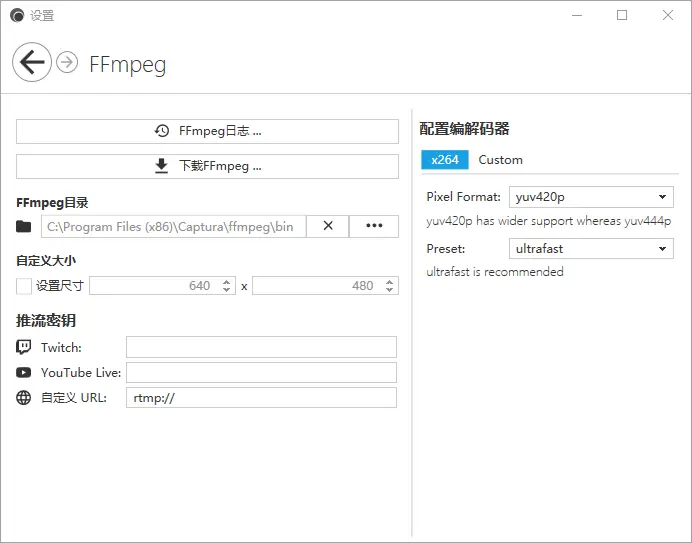The image size is (692, 543).
Task: Click the 'ultrafast is recommended' hint text
Action: pyautogui.click(x=495, y=272)
